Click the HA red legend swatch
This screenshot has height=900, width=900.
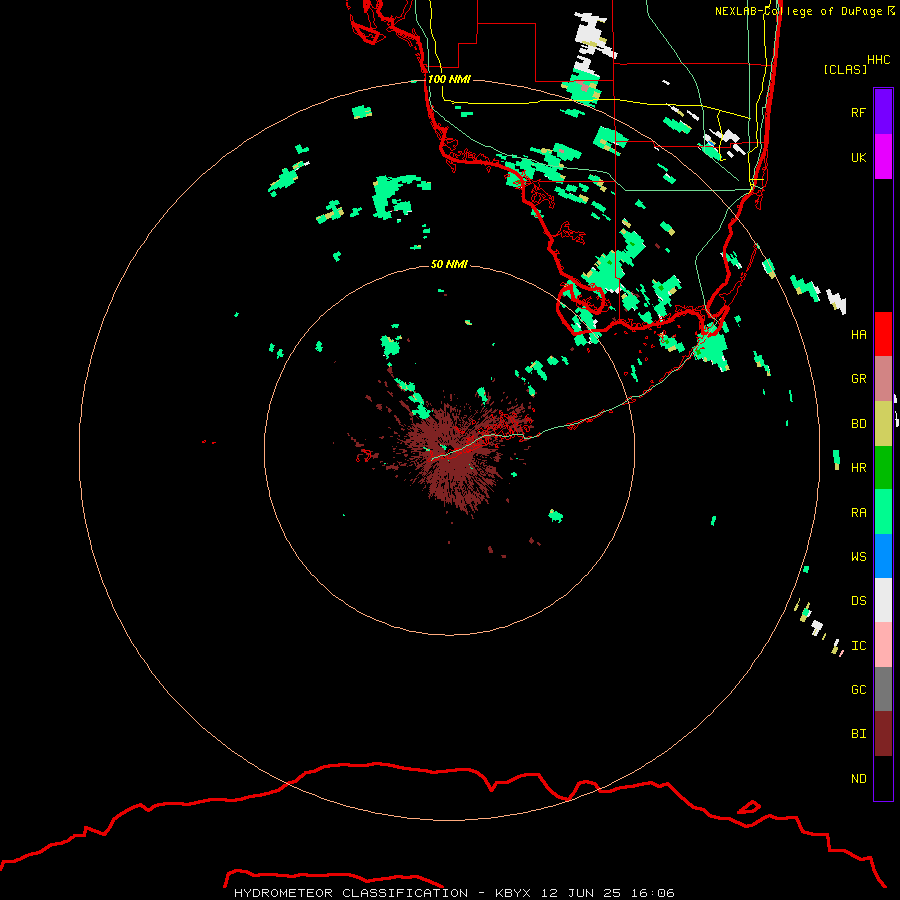click(x=883, y=334)
